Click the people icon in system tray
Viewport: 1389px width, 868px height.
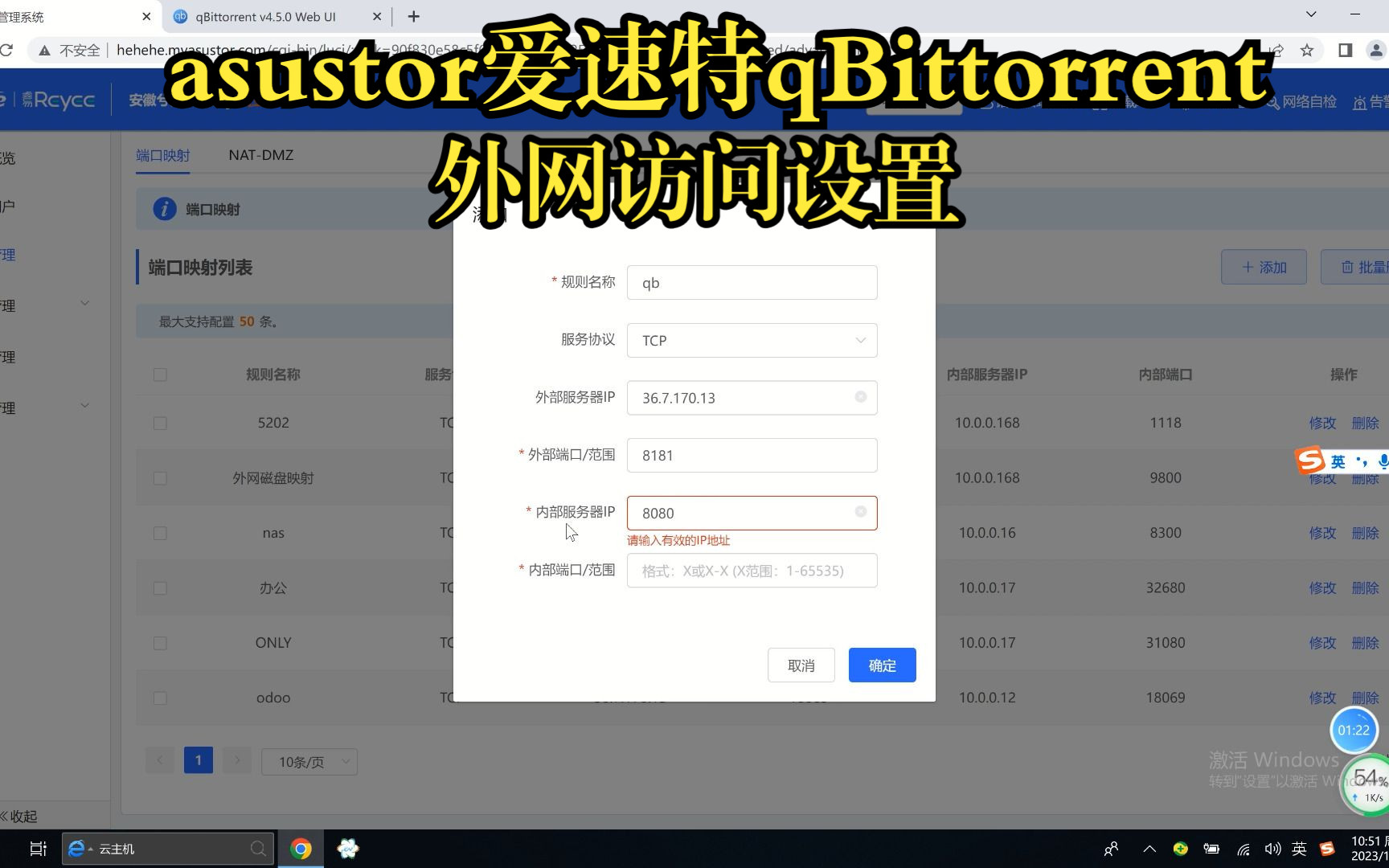point(1112,849)
